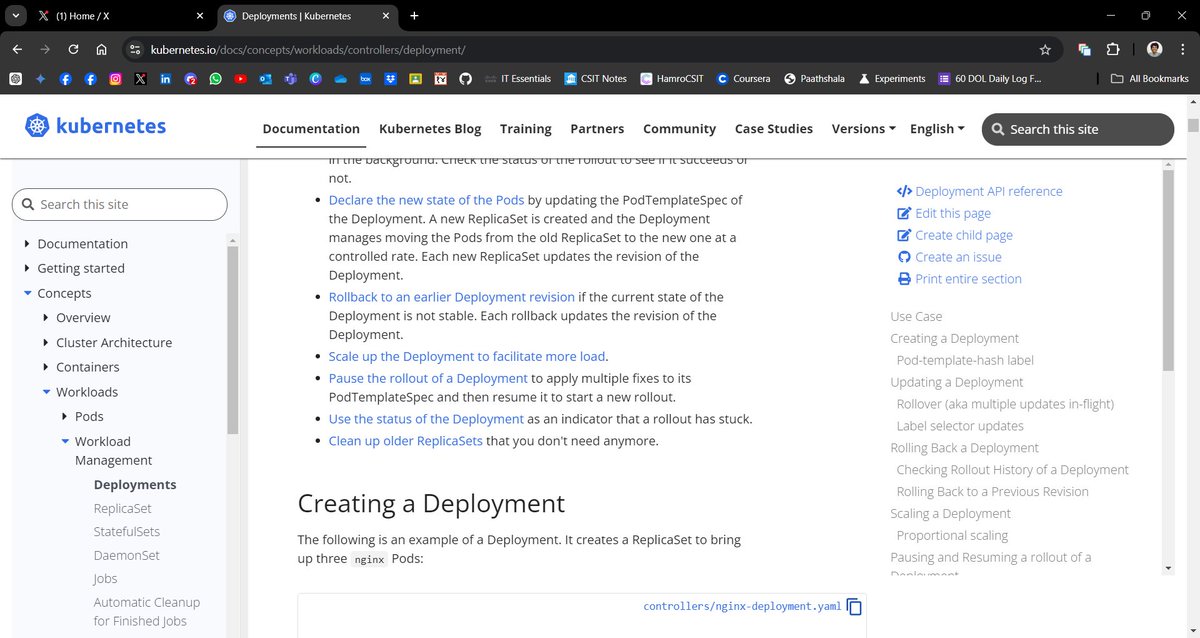
Task: Open Deployment API reference link
Action: coord(980,191)
